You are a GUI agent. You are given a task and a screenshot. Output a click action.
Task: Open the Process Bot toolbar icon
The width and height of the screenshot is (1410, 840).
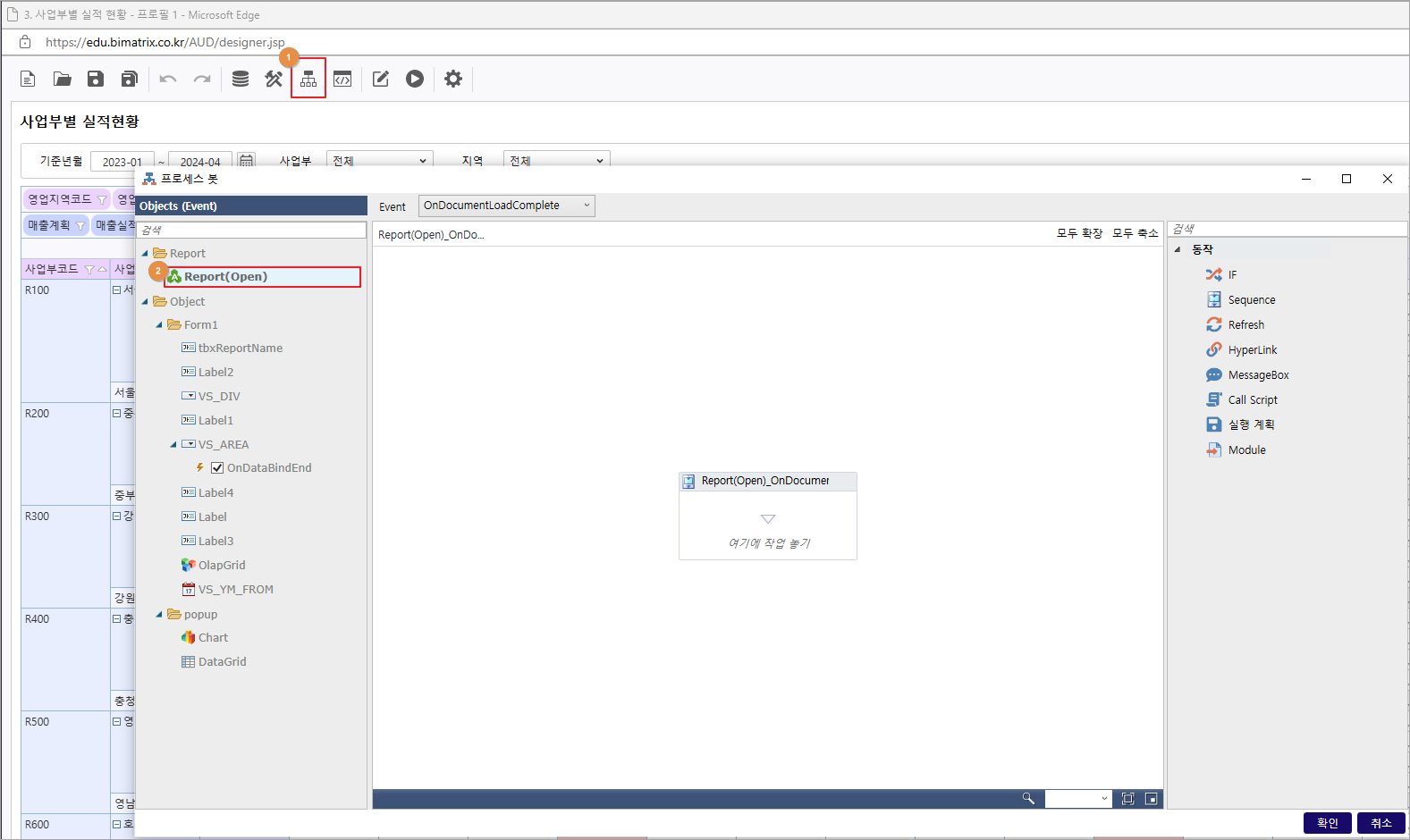click(x=308, y=79)
